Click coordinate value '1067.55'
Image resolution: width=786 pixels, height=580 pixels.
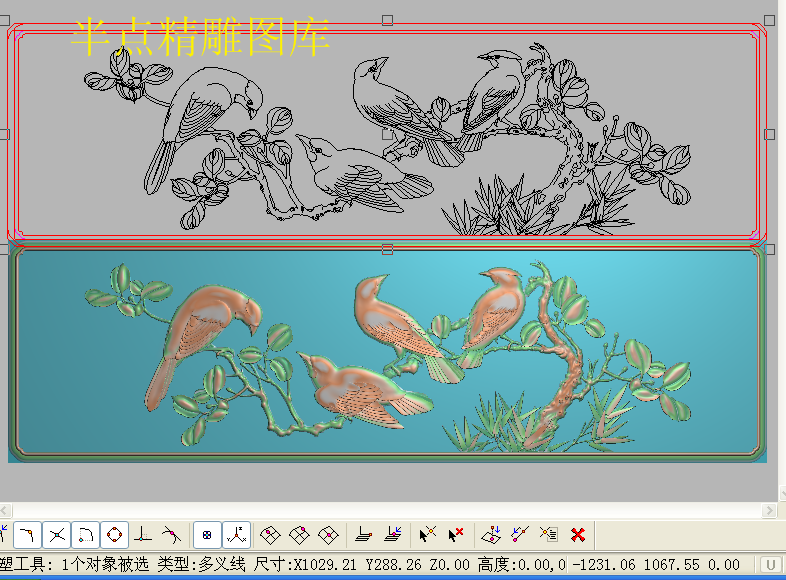(671, 564)
